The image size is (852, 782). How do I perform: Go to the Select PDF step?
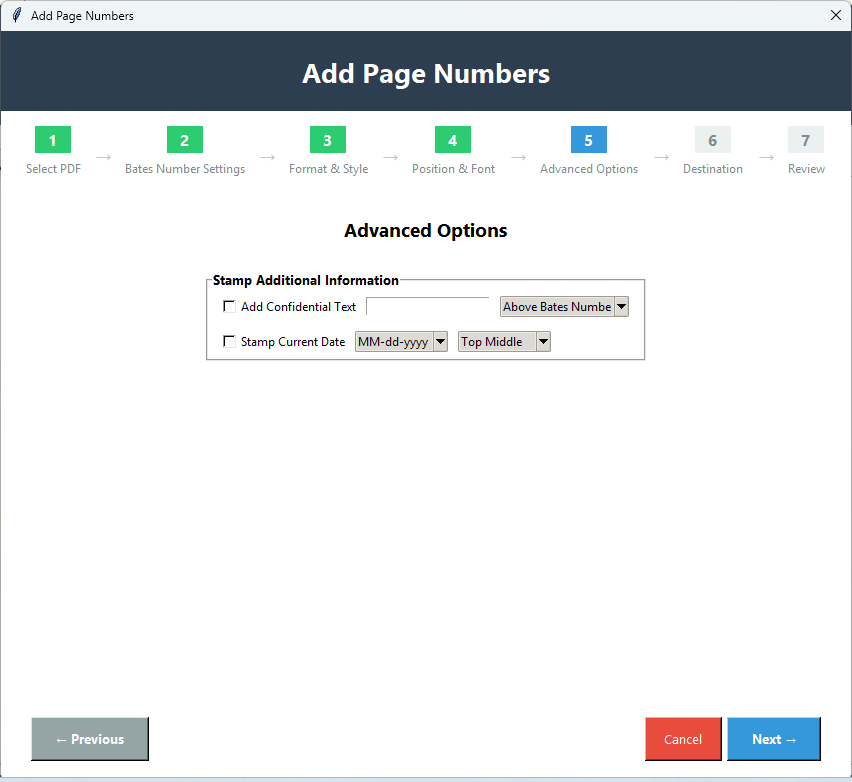coord(52,169)
